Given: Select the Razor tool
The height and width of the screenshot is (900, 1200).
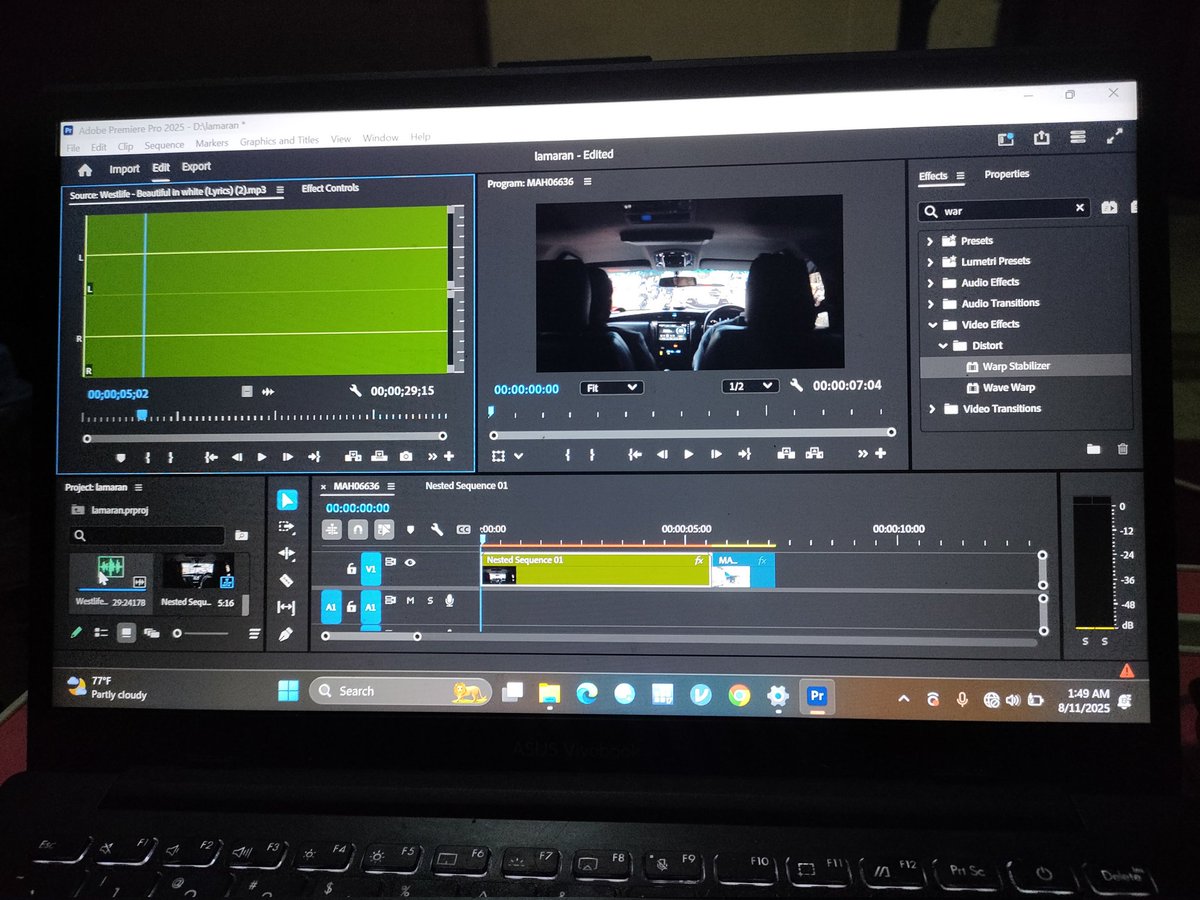Looking at the screenshot, I should (x=286, y=580).
